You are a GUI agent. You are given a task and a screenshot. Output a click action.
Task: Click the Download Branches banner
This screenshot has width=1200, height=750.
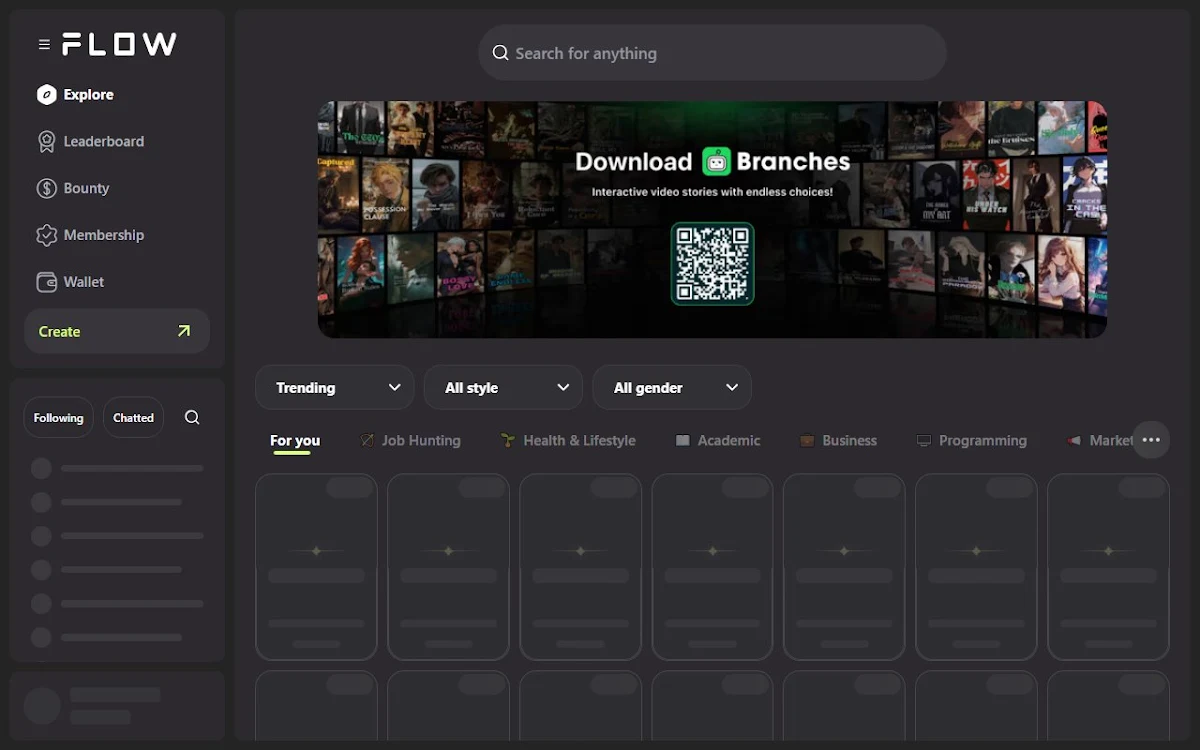click(712, 219)
